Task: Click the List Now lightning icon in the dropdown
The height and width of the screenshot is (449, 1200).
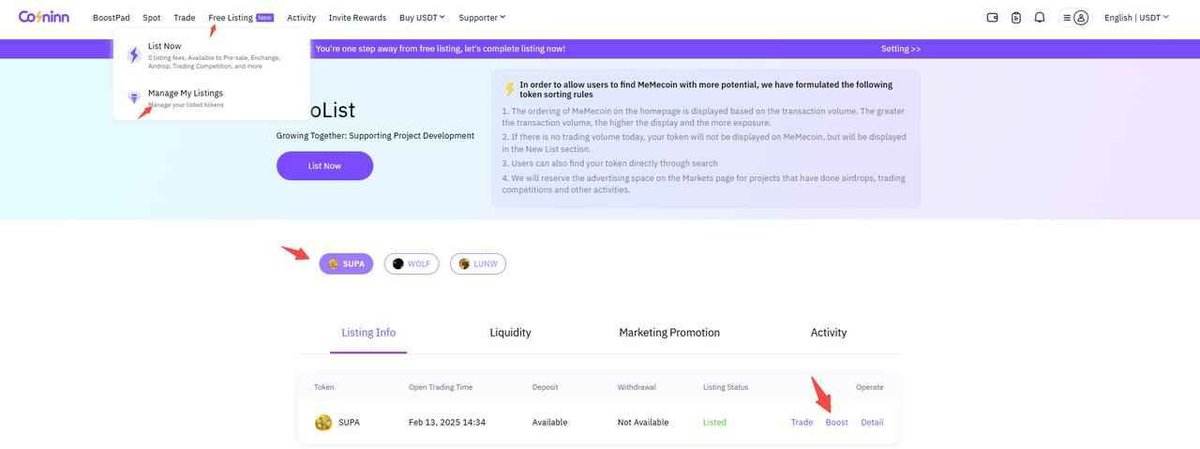Action: pyautogui.click(x=134, y=55)
